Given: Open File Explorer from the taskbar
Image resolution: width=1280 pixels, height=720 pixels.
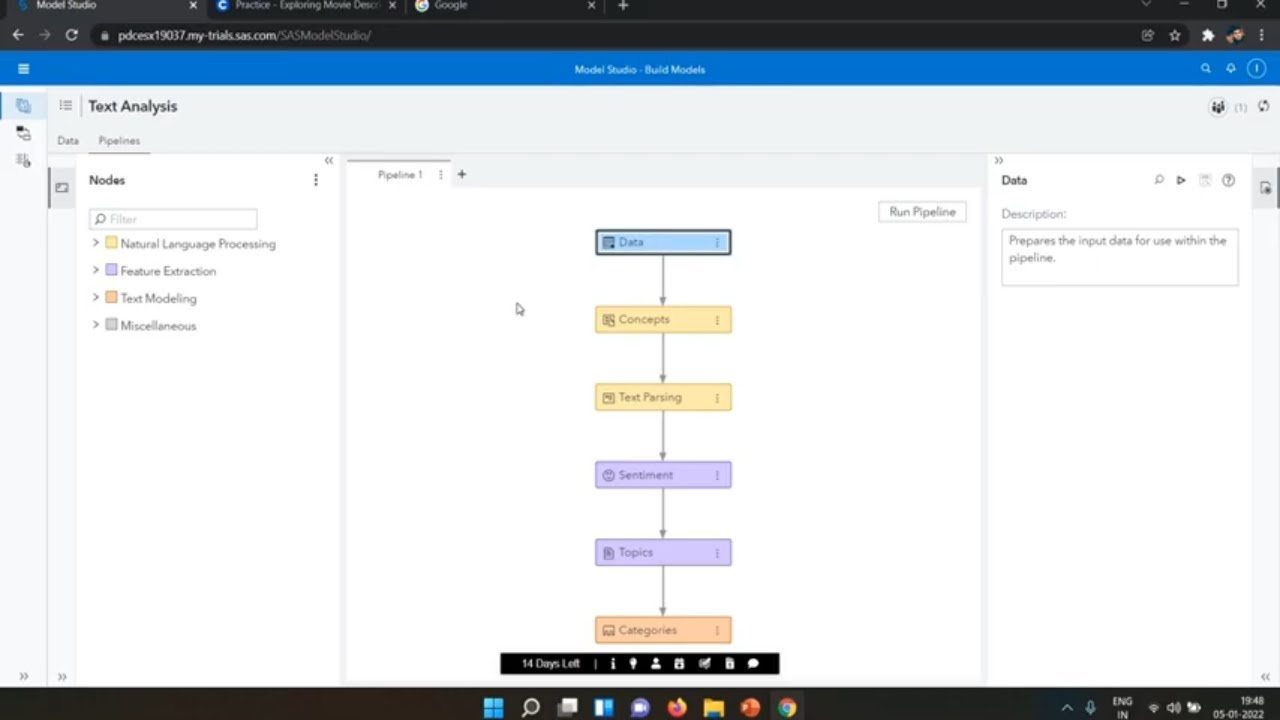Looking at the screenshot, I should (713, 708).
